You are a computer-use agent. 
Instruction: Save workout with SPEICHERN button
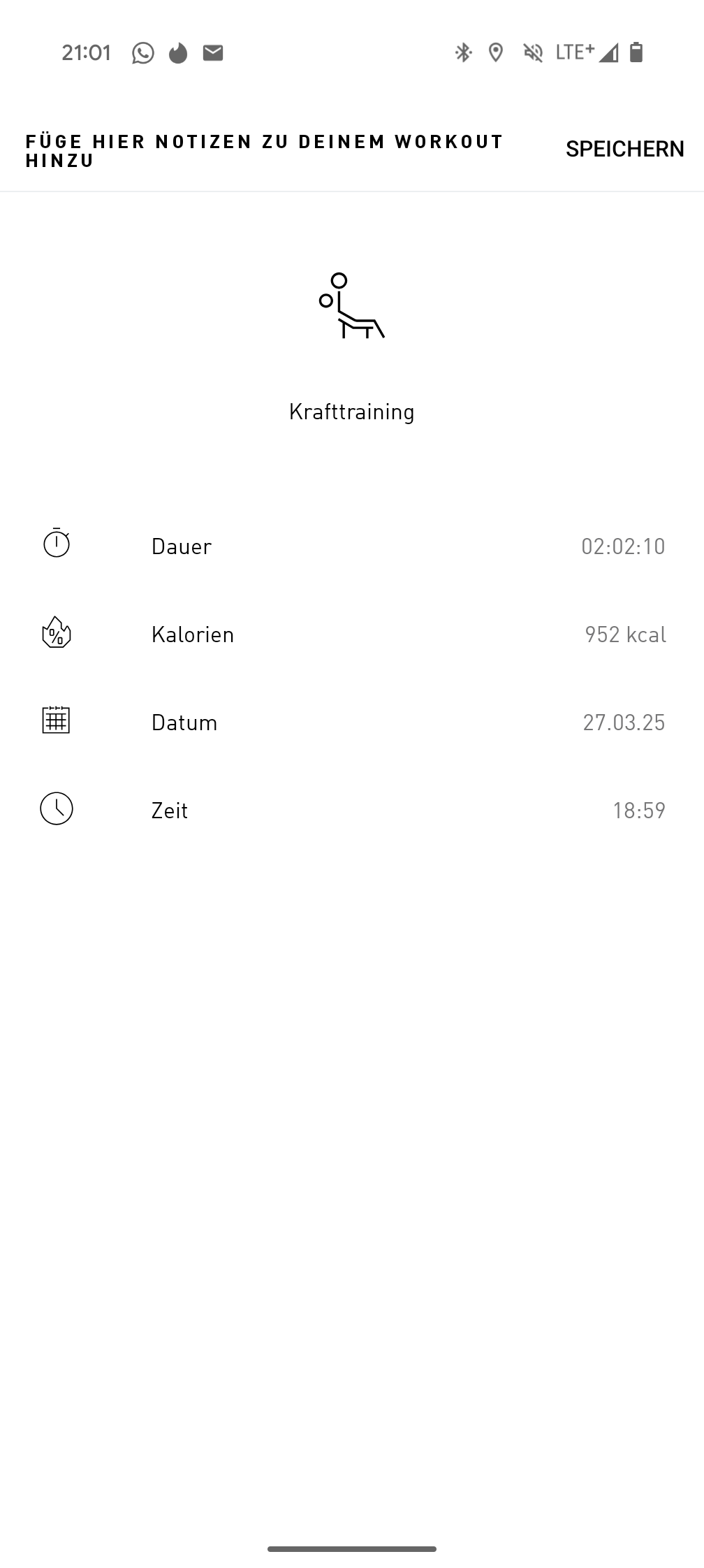(625, 149)
